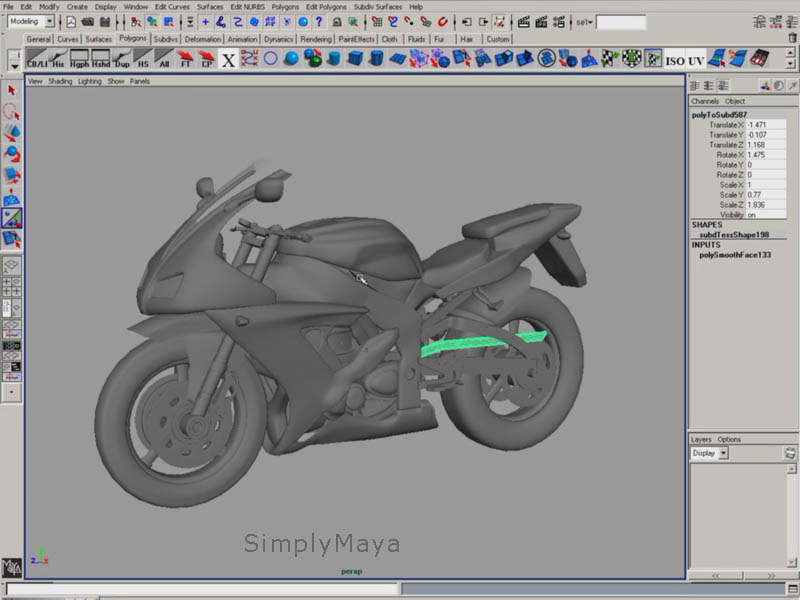800x600 pixels.
Task: Toggle the Attribute Editor display button
Action: click(759, 22)
